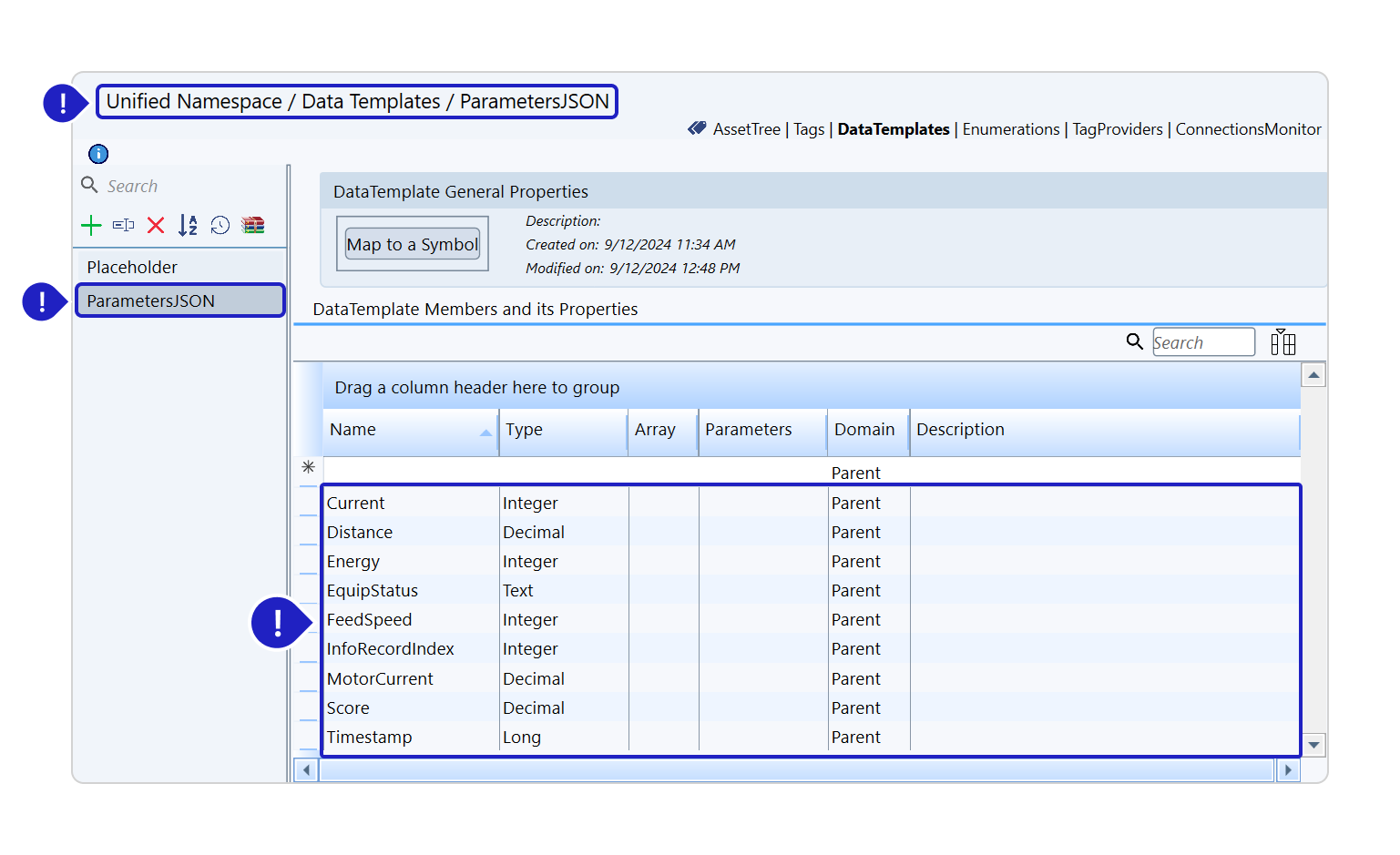Sort by the Name column header
The image size is (1400, 855).
(x=410, y=430)
